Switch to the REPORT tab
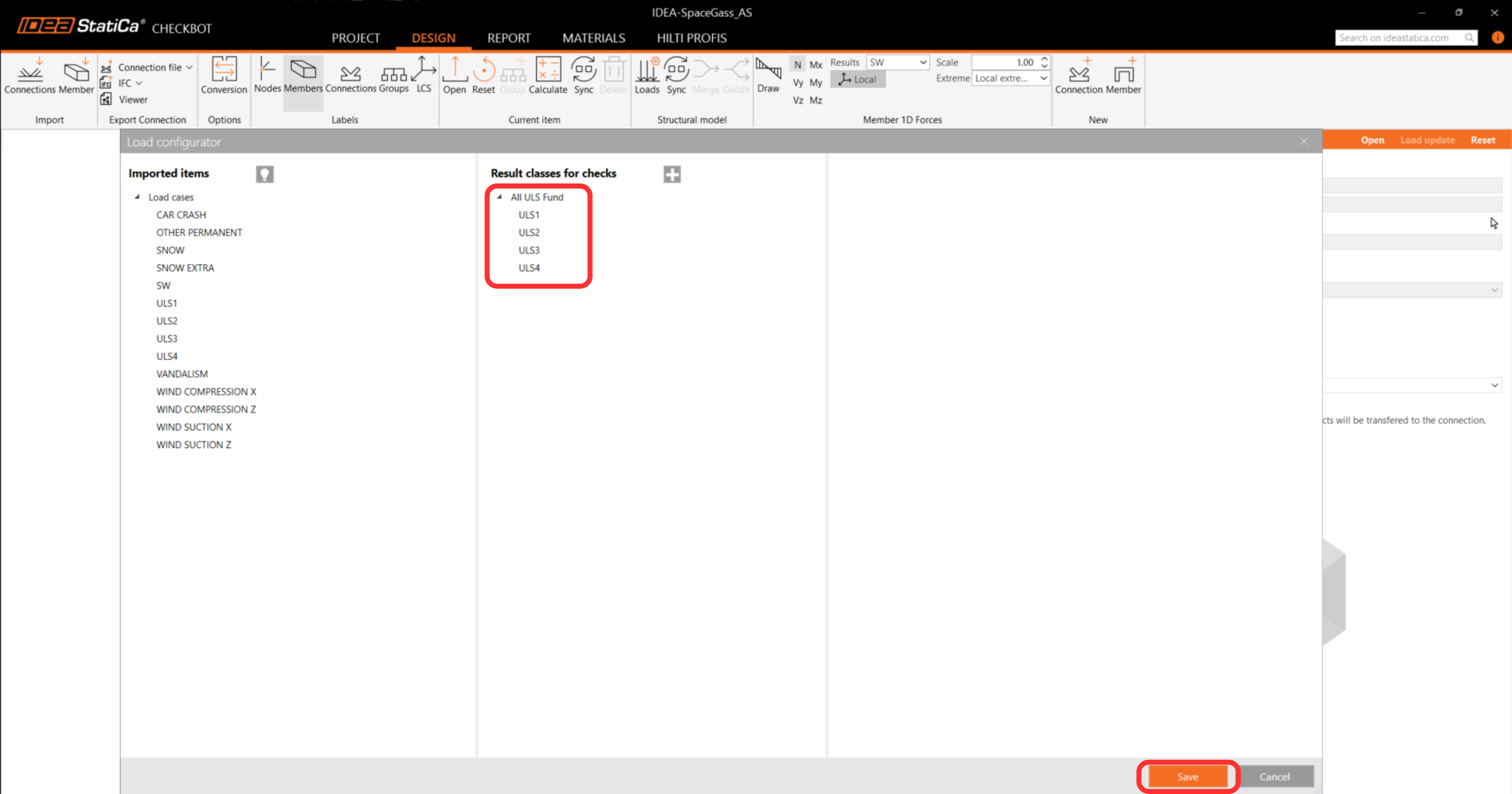The image size is (1512, 794). tap(508, 38)
